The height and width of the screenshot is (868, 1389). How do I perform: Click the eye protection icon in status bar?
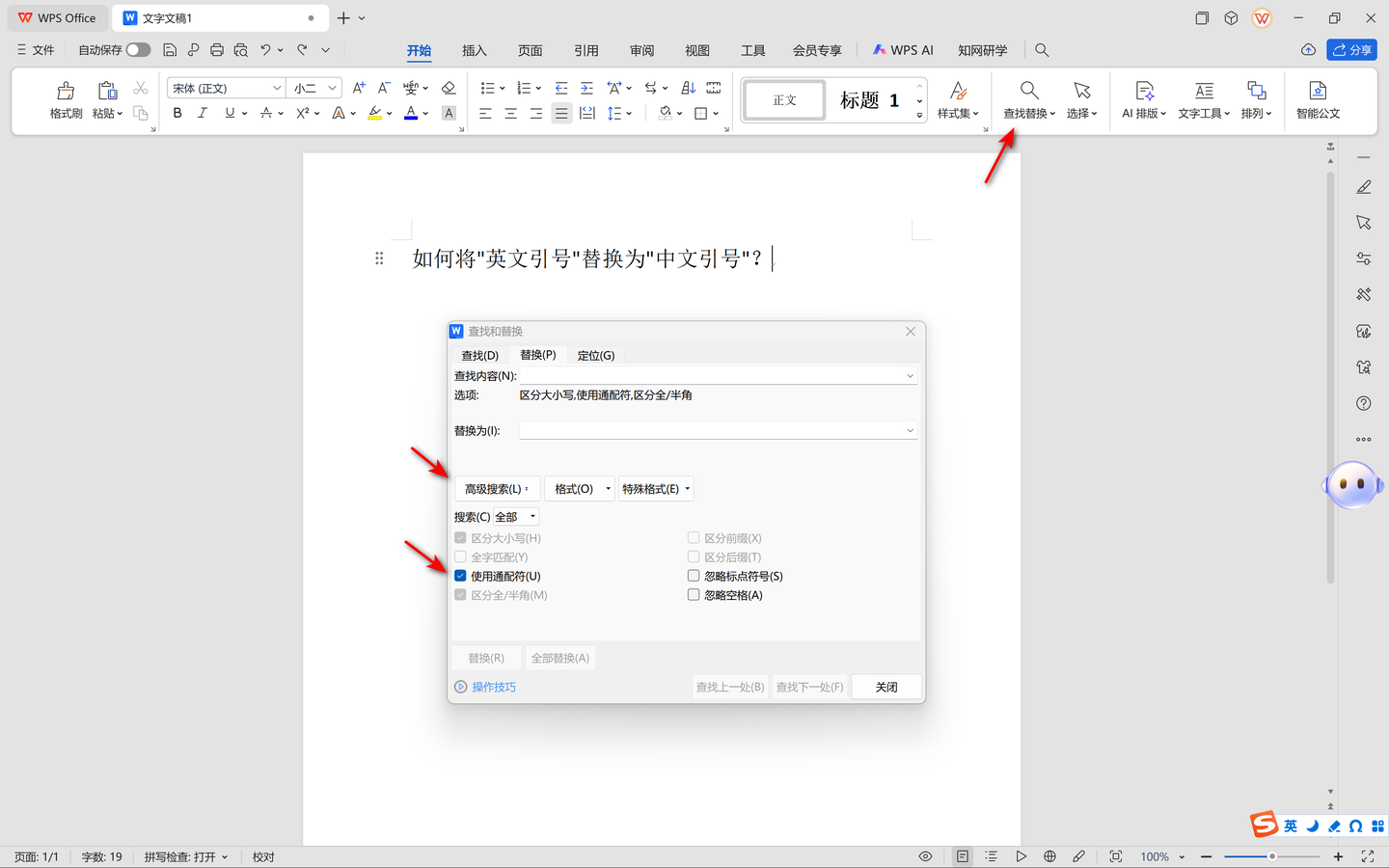coord(925,856)
